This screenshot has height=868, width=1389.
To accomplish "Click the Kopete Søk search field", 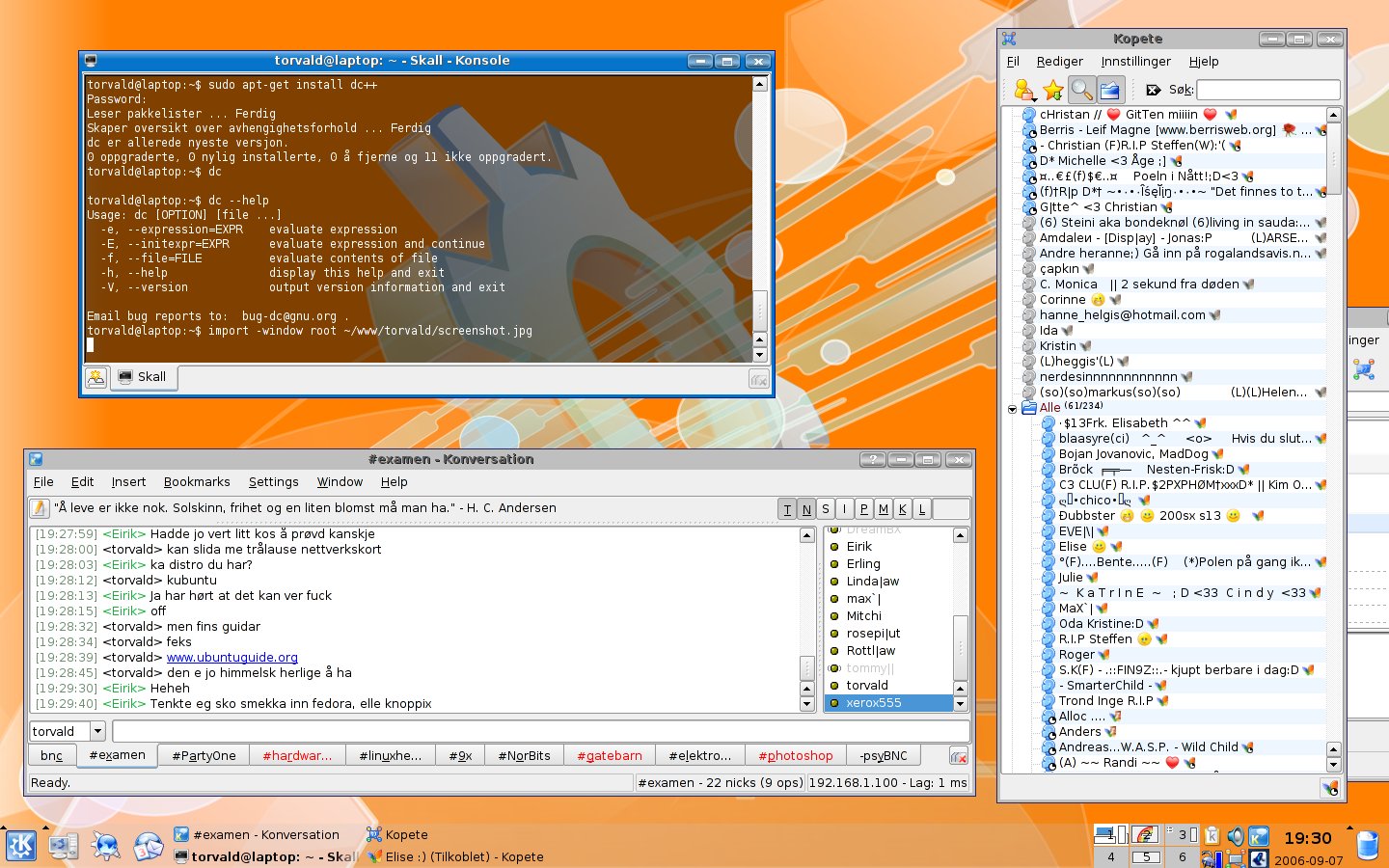I will [x=1267, y=90].
